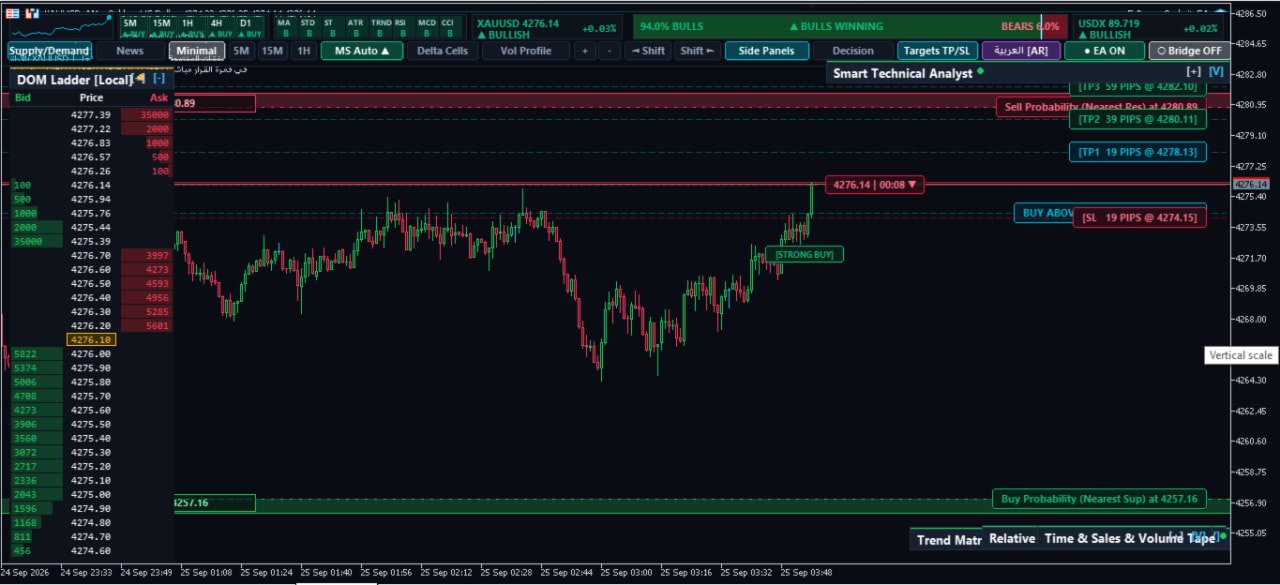Shift chart left with Shift arrow button

click(697, 51)
